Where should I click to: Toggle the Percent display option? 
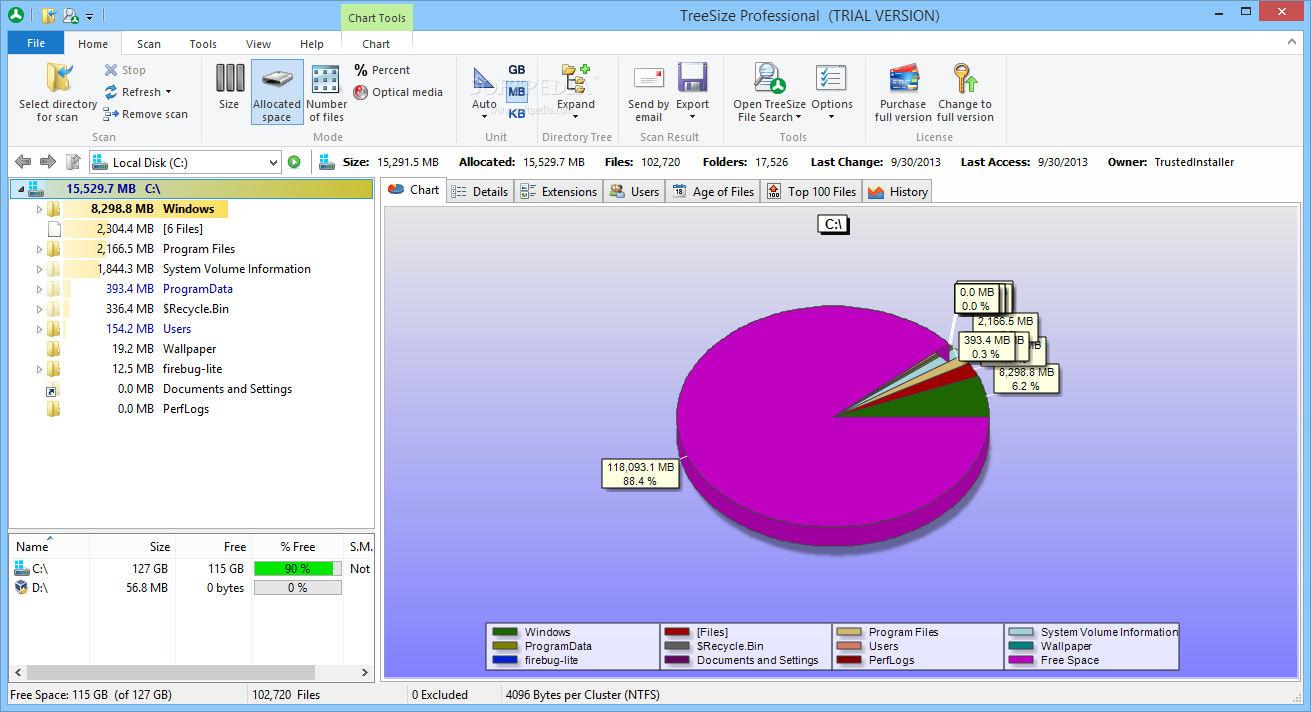coord(382,70)
